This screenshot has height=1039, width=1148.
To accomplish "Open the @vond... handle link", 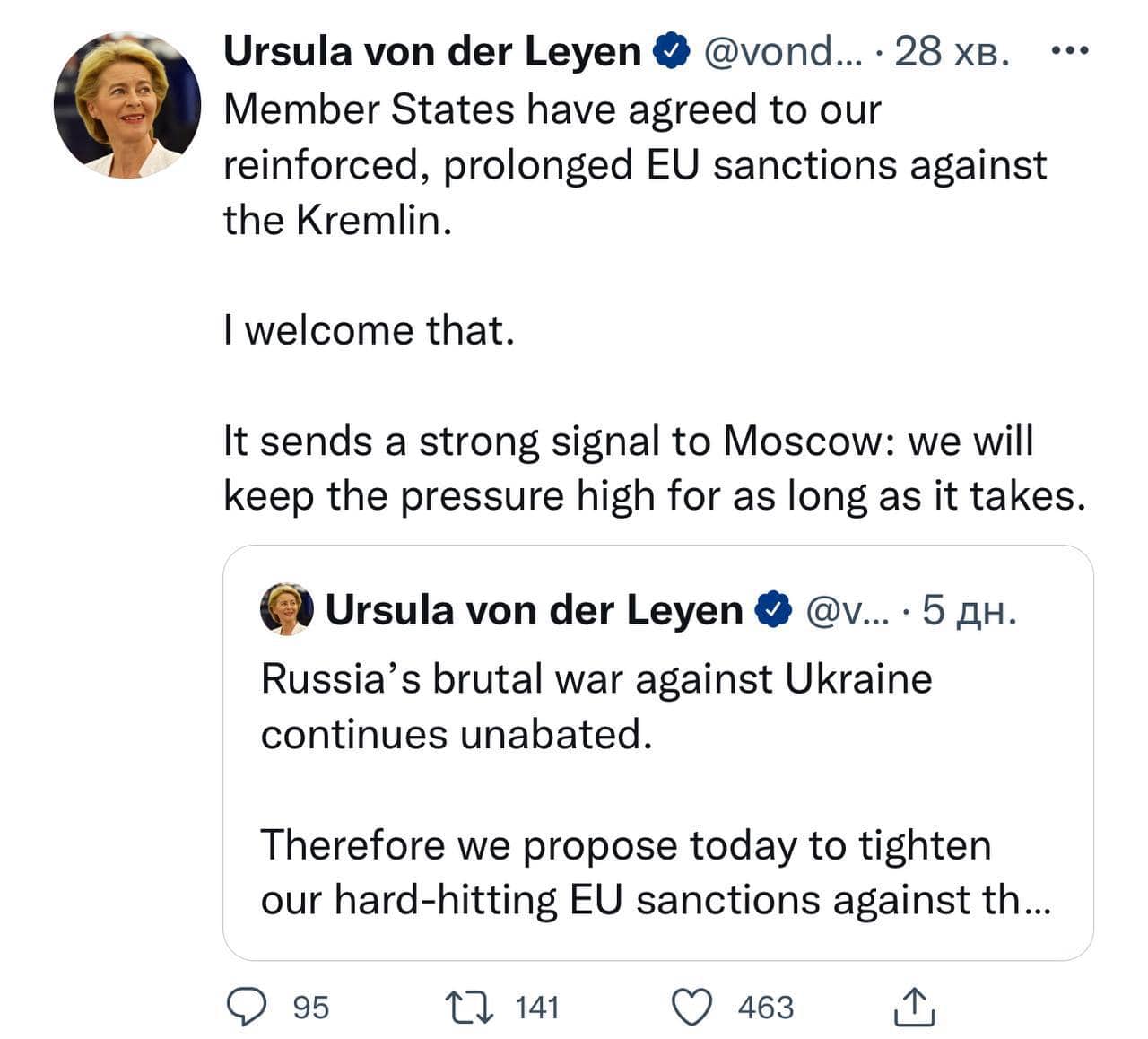I will click(x=784, y=51).
